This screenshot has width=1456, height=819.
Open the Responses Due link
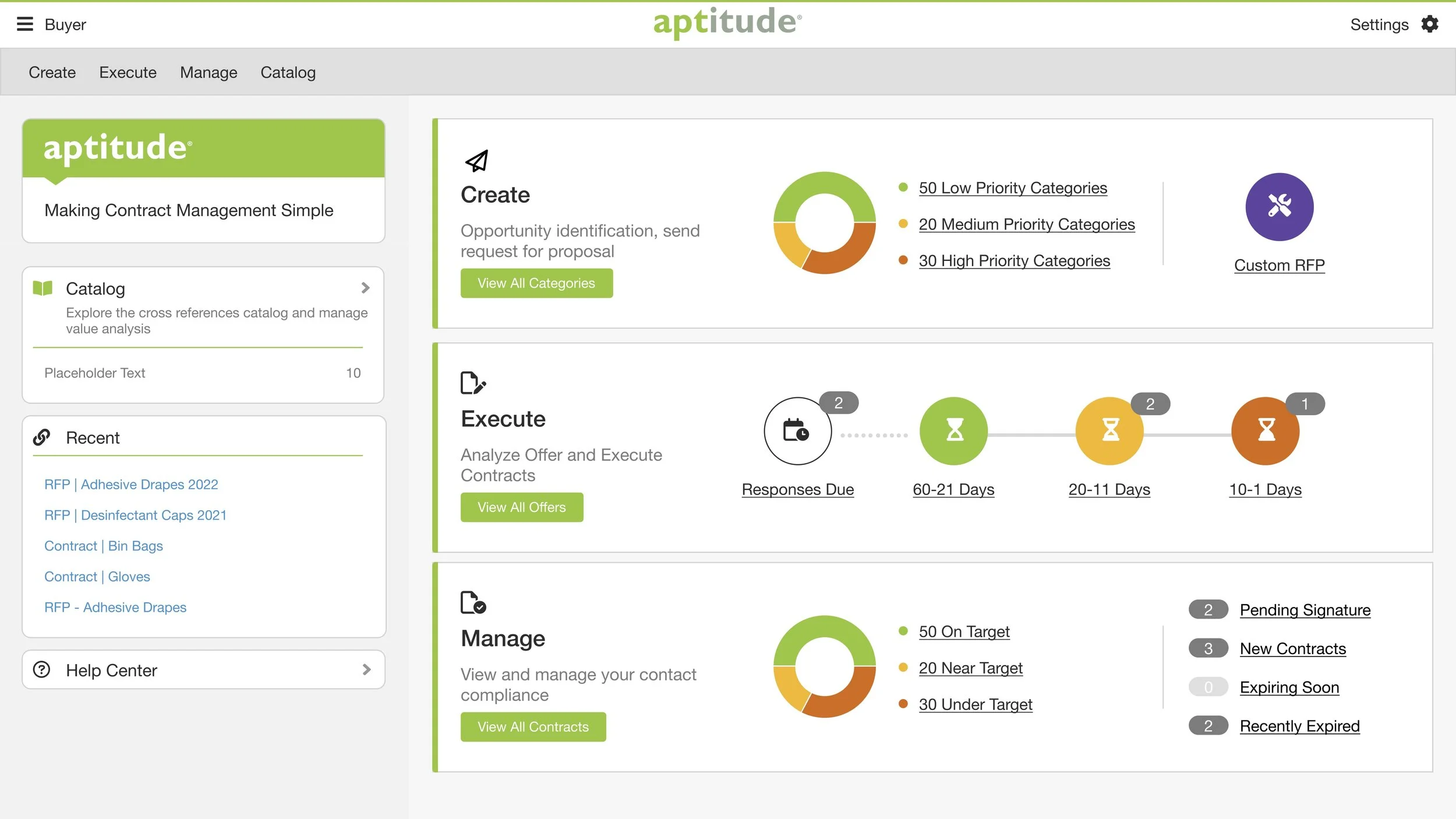click(797, 489)
